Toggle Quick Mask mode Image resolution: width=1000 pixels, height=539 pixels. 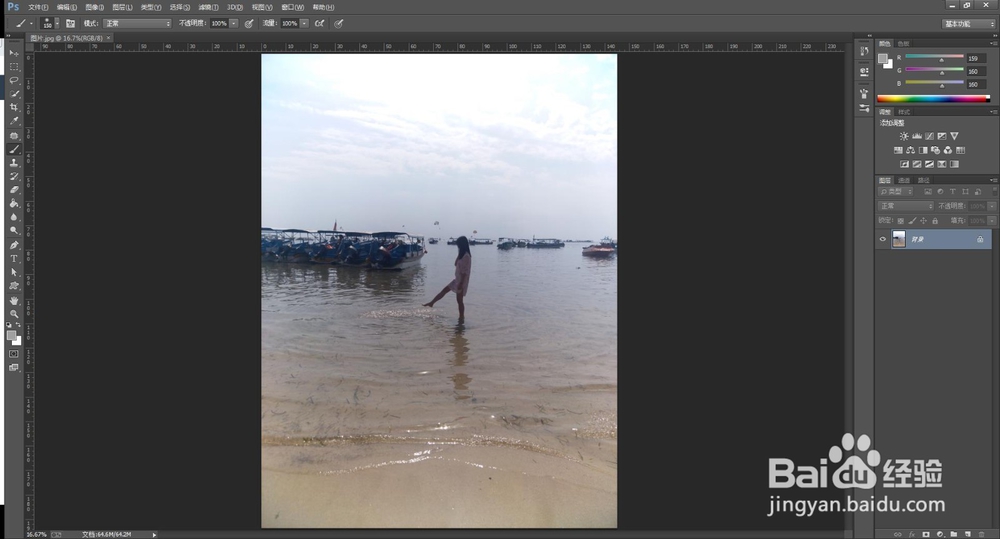(x=14, y=353)
